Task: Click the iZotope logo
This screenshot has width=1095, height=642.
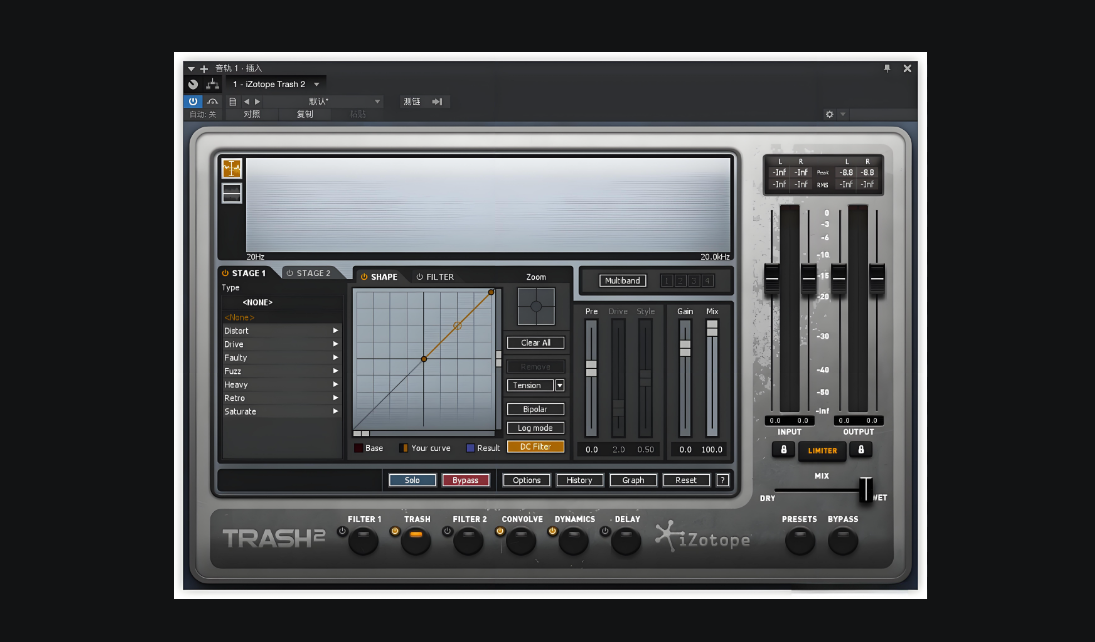Action: point(703,537)
